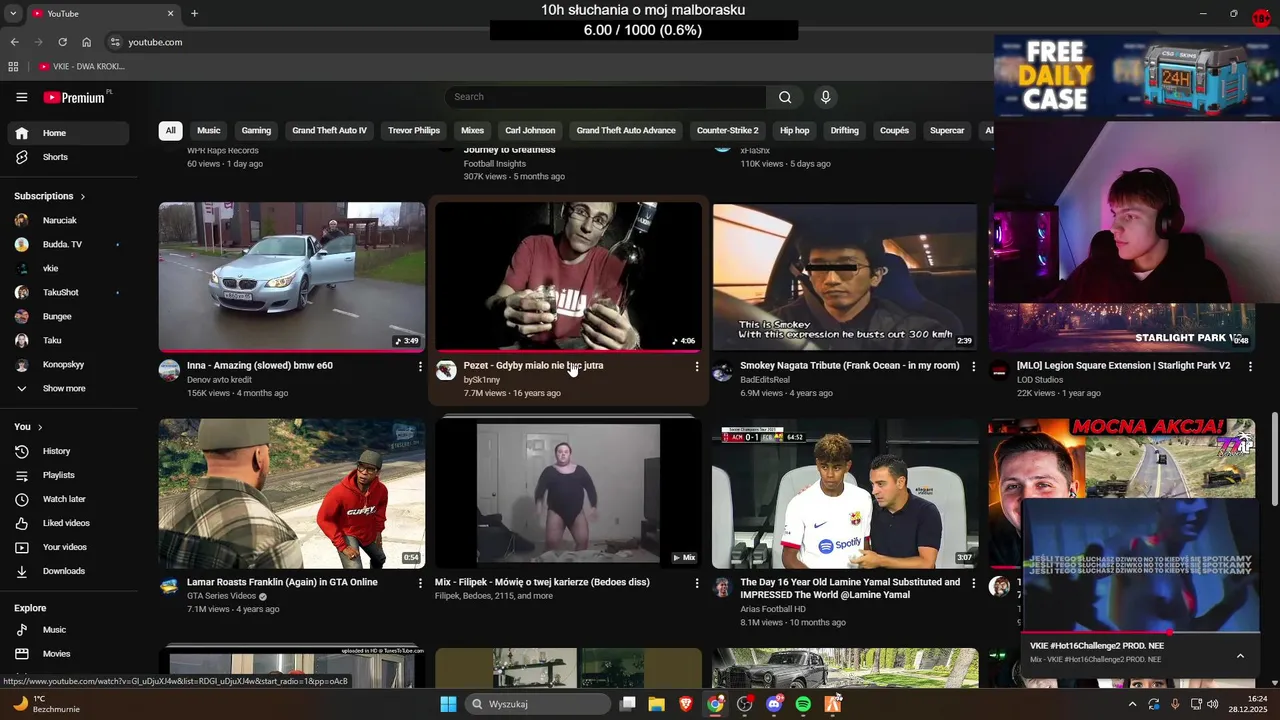
Task: Click the search magnifier button
Action: point(785,97)
